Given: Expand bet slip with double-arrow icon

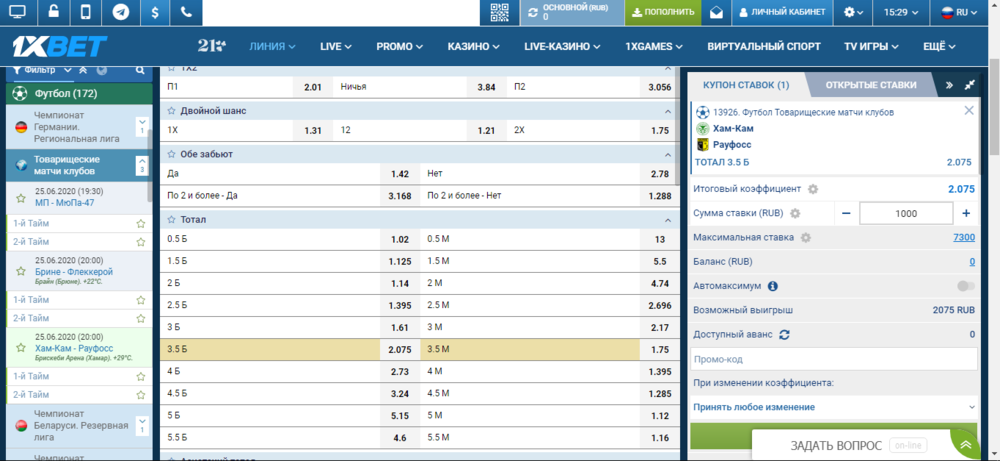Looking at the screenshot, I should 948,85.
